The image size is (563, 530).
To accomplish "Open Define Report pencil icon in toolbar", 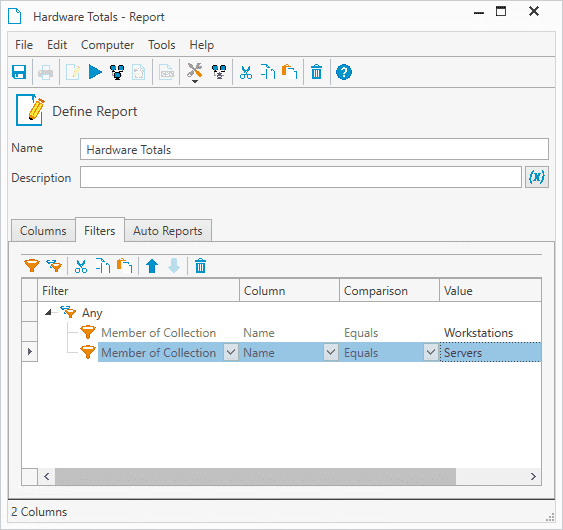I will pos(73,72).
